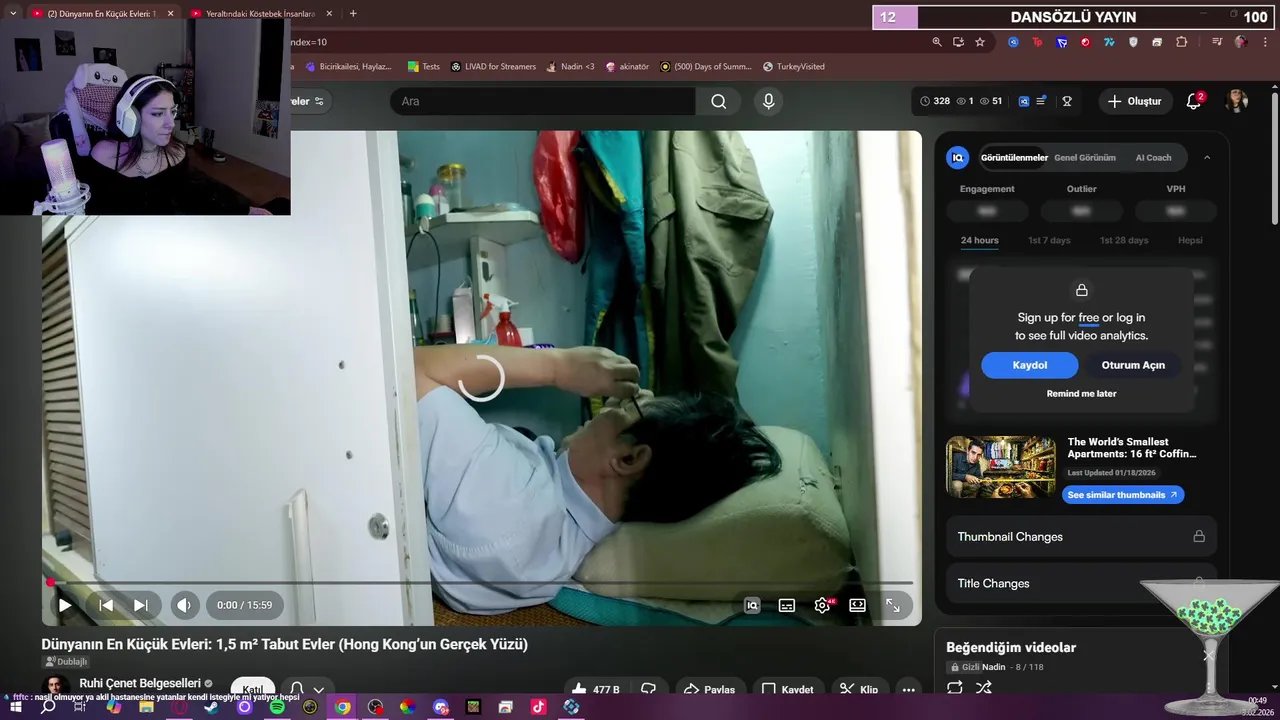Image resolution: width=1280 pixels, height=720 pixels.
Task: Open video player settings gear
Action: coord(823,605)
